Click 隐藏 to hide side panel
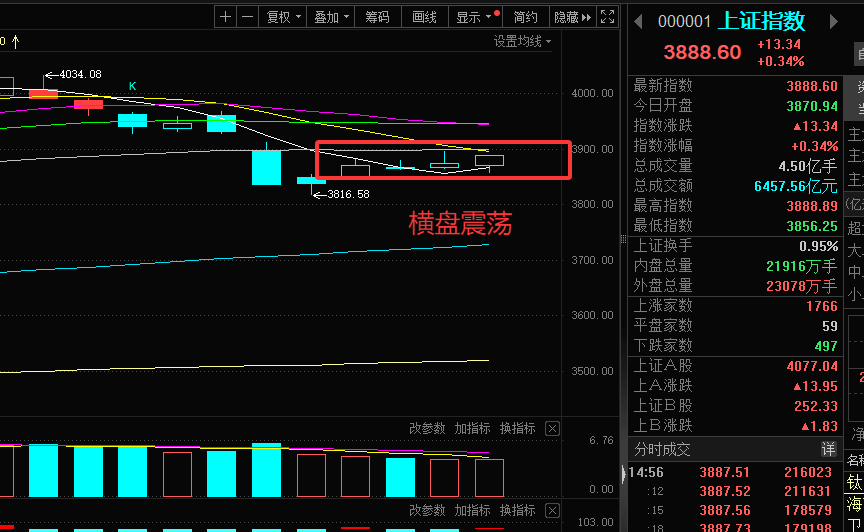The image size is (864, 532). pos(573,17)
